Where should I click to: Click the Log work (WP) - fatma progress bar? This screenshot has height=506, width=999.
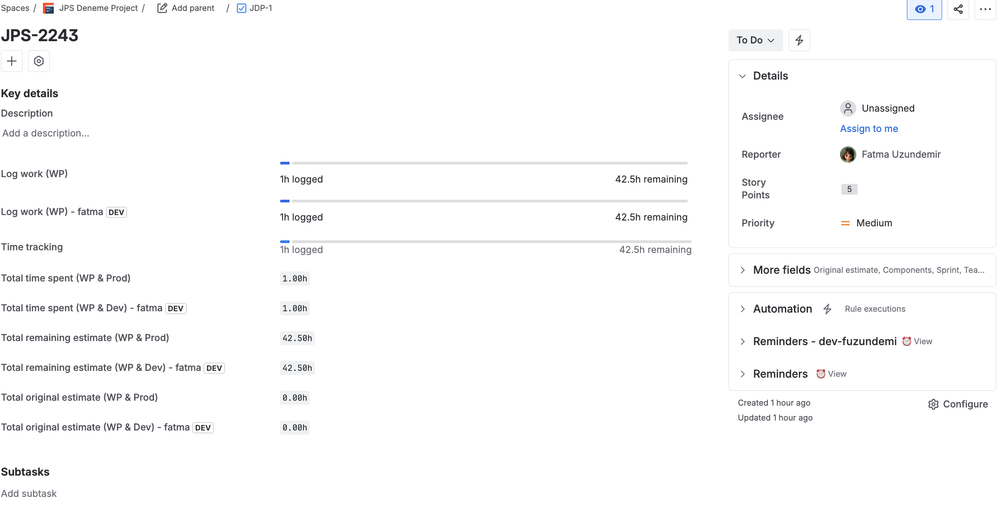point(484,201)
